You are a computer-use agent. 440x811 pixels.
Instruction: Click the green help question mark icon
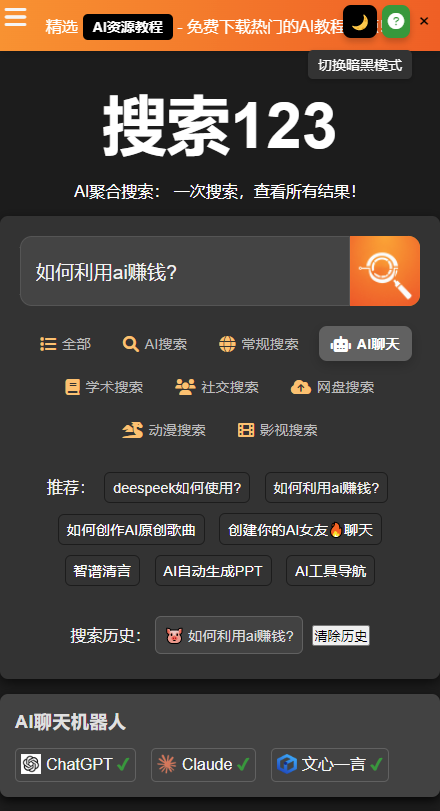pos(396,22)
